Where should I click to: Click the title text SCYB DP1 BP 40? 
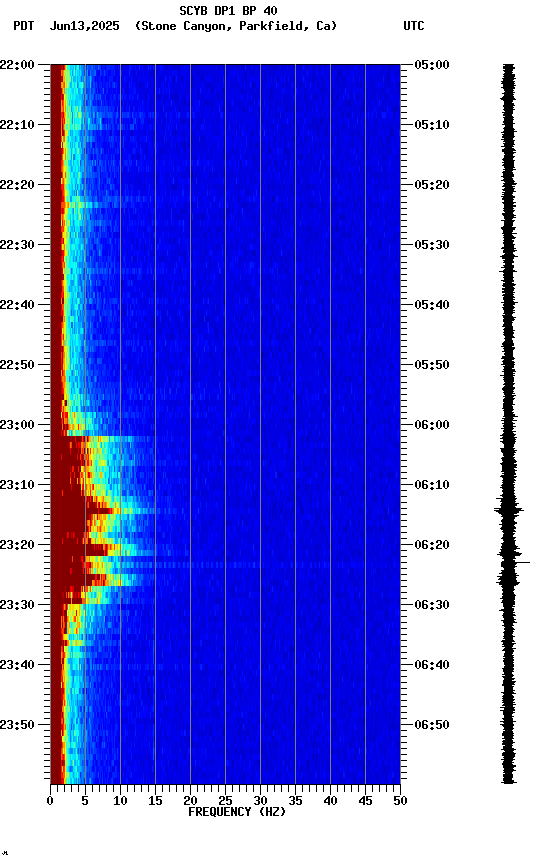[x=228, y=10]
